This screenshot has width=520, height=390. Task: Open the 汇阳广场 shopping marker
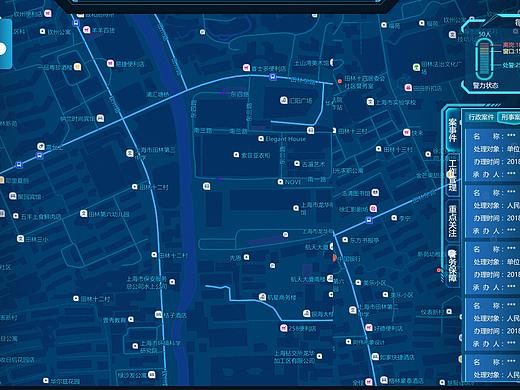point(284,100)
